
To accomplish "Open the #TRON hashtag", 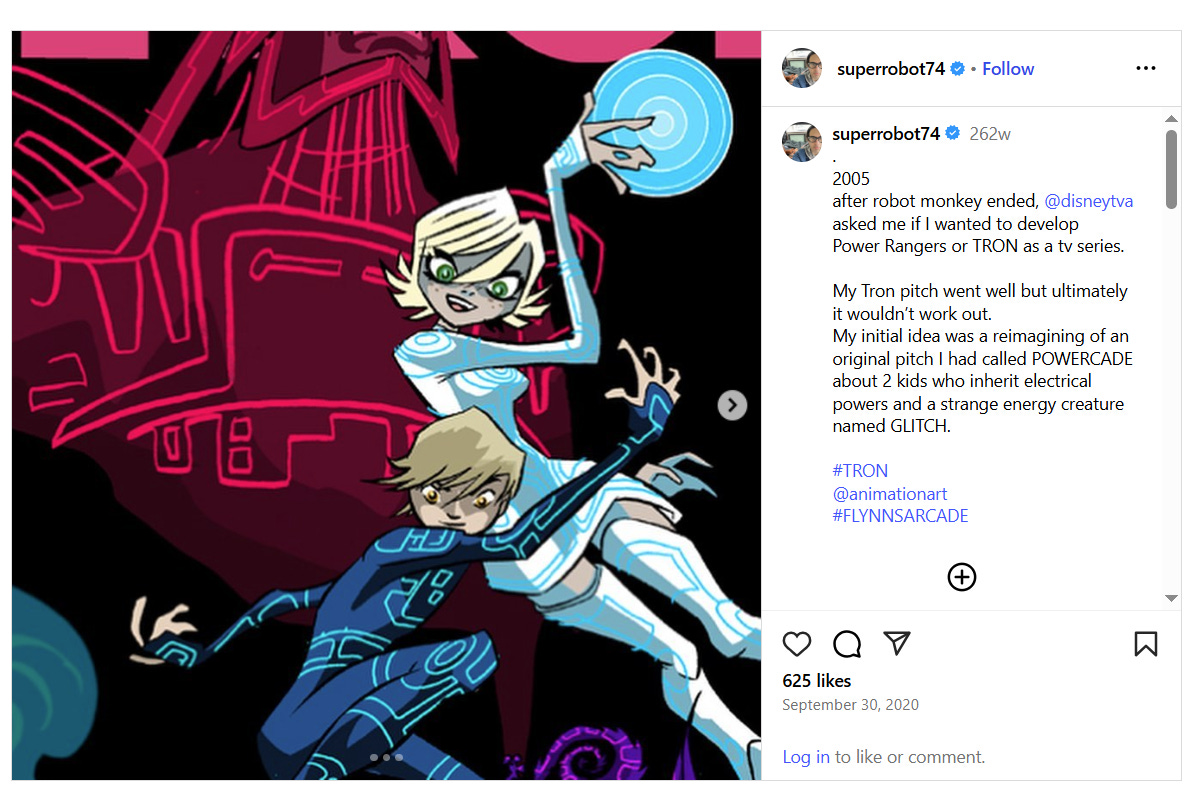I will [860, 471].
